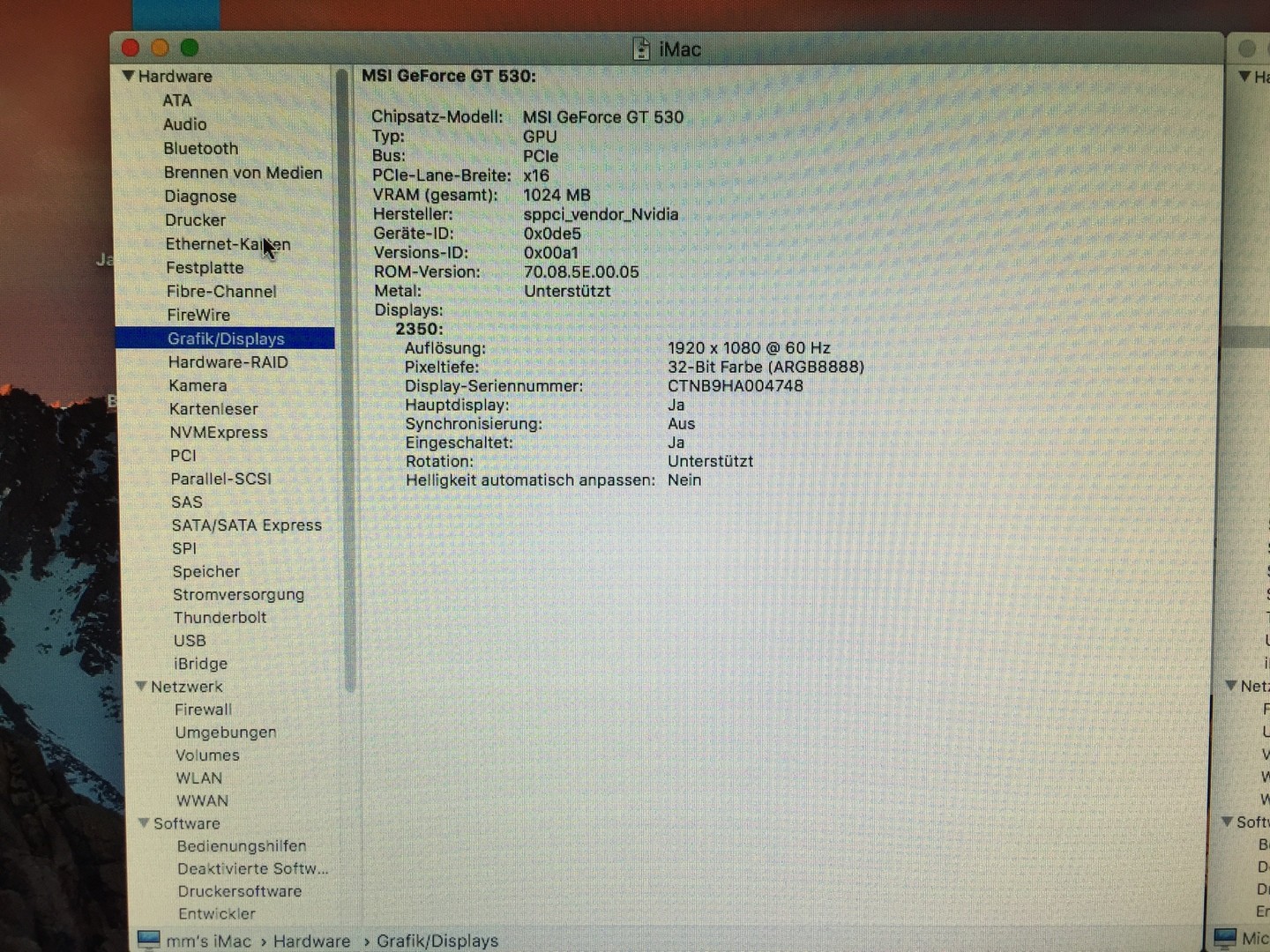Image resolution: width=1270 pixels, height=952 pixels.
Task: Select WLAN under Netzwerk
Action: click(x=199, y=777)
